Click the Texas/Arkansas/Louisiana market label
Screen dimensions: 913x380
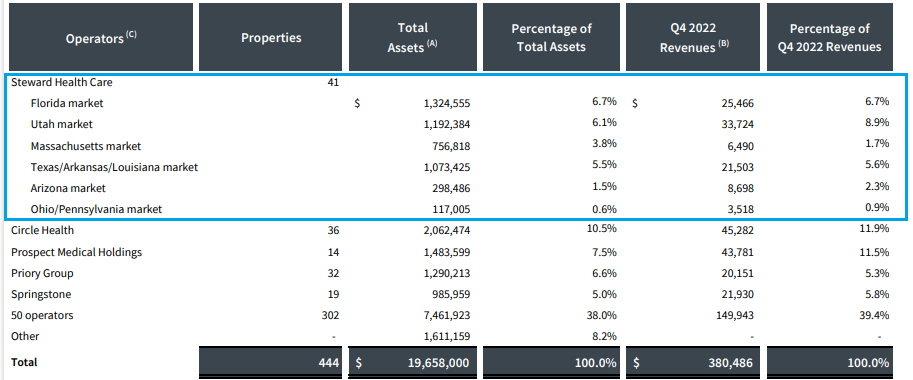(x=114, y=167)
